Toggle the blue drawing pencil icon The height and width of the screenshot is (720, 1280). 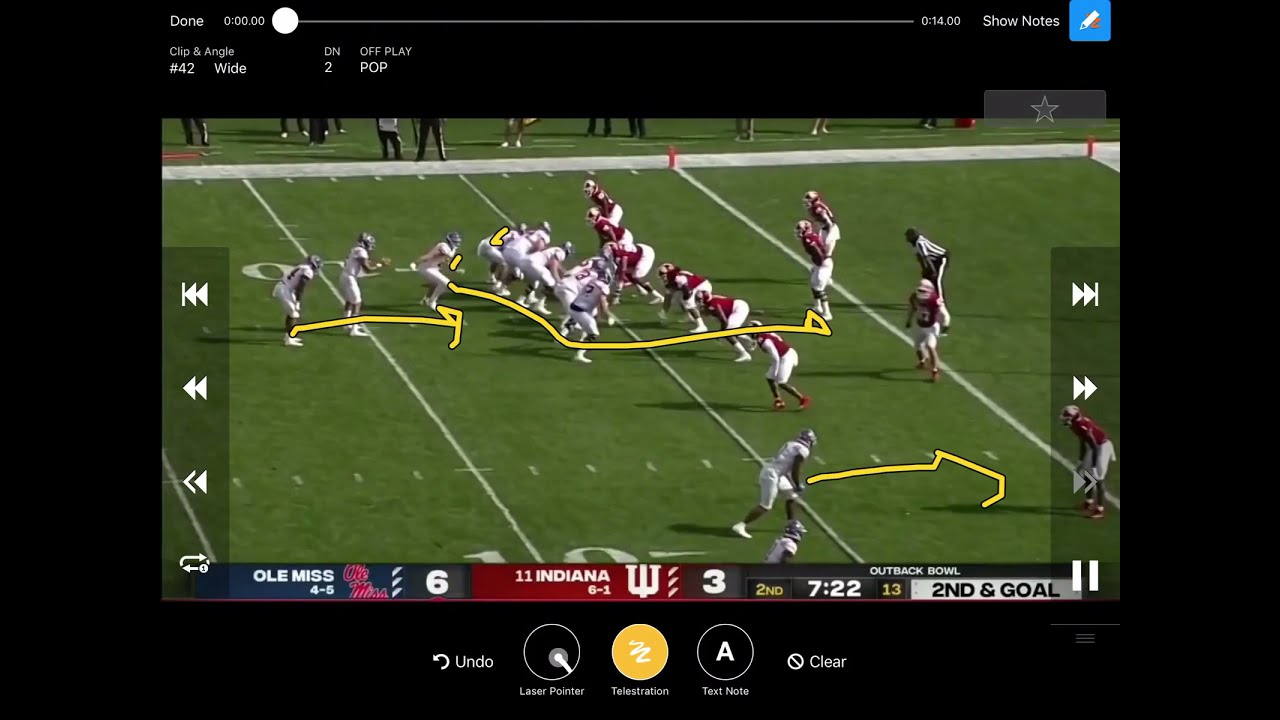(x=1090, y=21)
